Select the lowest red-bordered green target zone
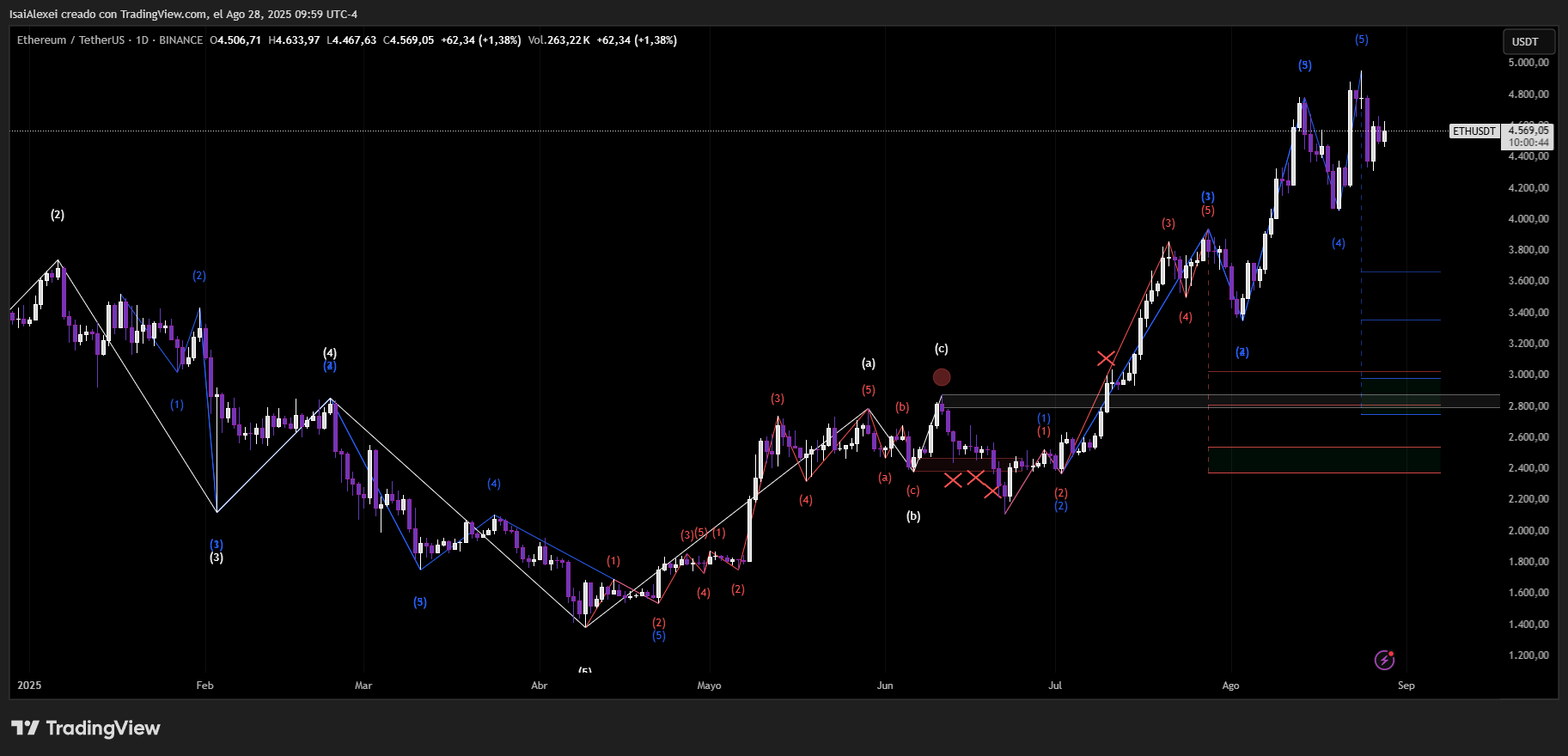Image resolution: width=1568 pixels, height=756 pixels. (1323, 460)
